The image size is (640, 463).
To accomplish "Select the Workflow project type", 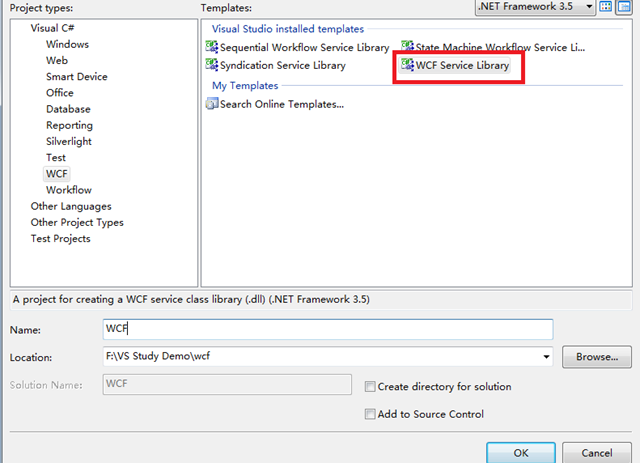I will point(69,190).
